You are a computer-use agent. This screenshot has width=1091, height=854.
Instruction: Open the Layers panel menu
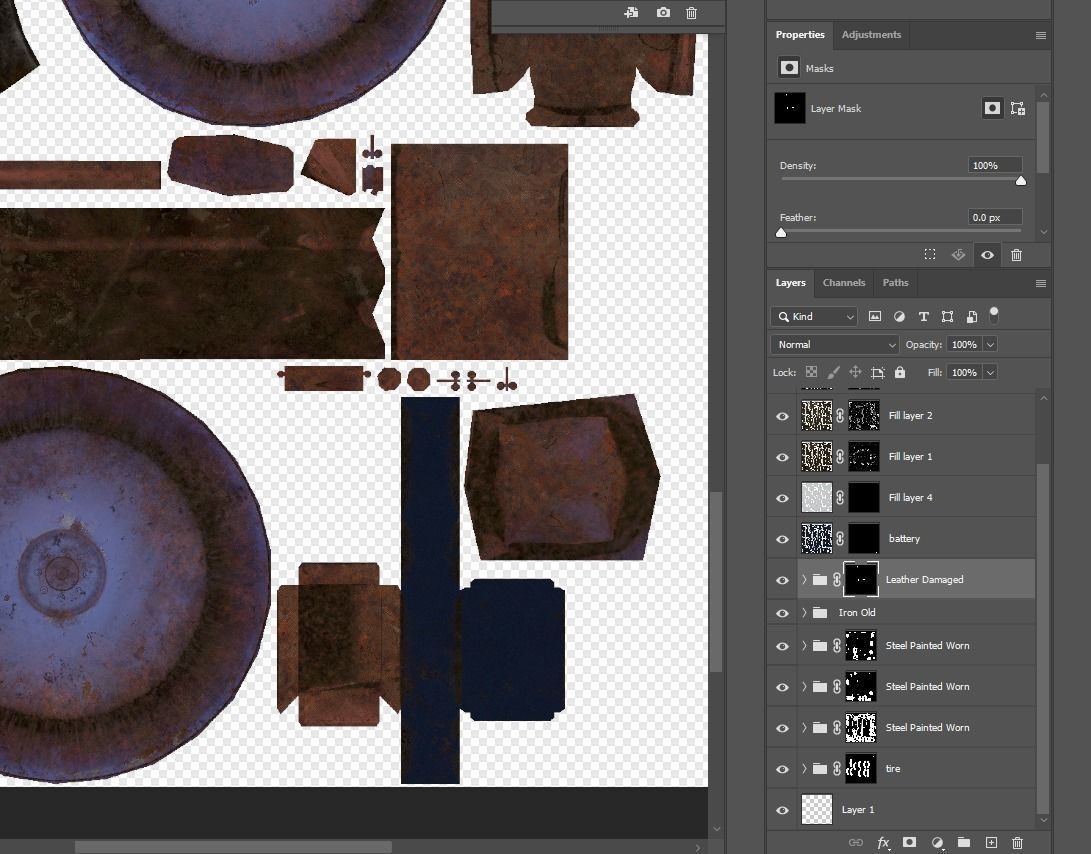pyautogui.click(x=1040, y=283)
